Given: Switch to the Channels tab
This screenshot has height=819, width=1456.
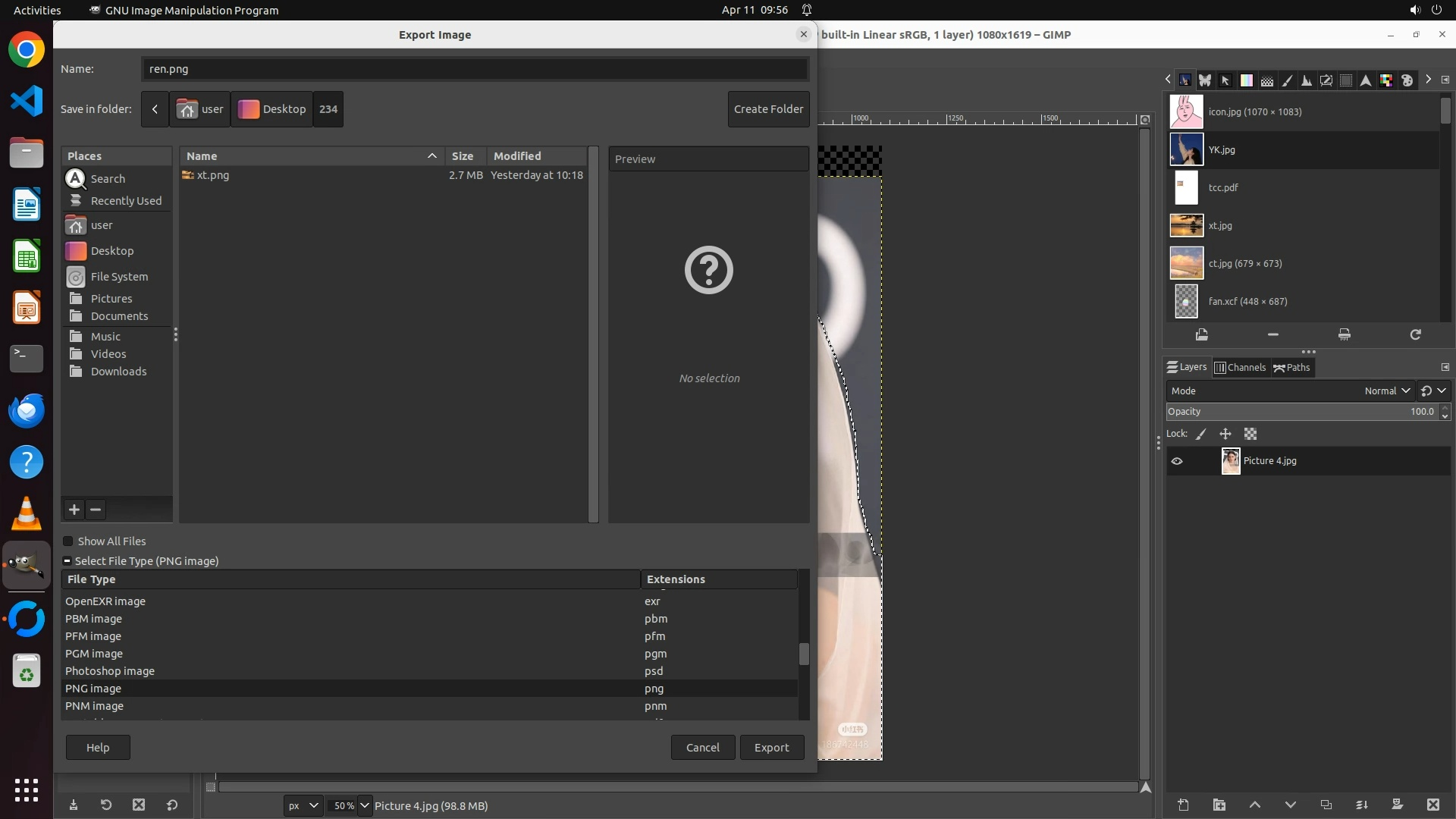Looking at the screenshot, I should (1241, 368).
